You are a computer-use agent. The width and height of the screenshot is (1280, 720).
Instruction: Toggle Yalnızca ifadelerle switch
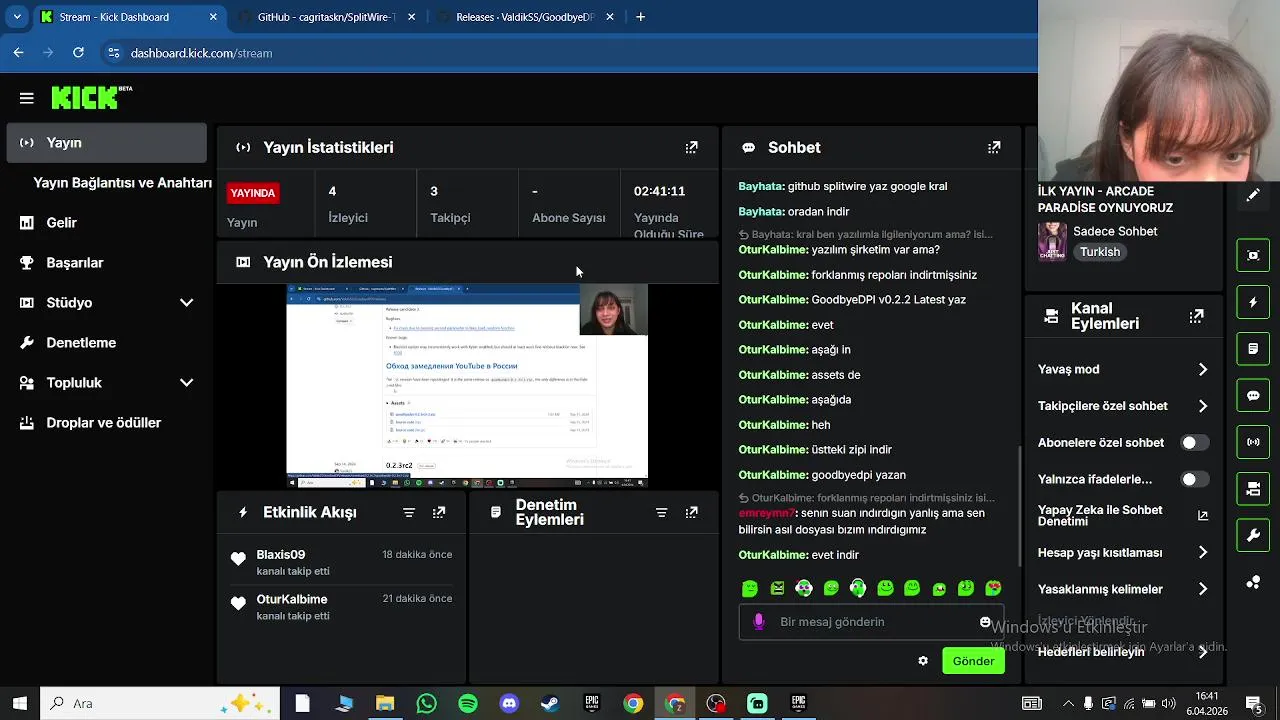point(1194,479)
